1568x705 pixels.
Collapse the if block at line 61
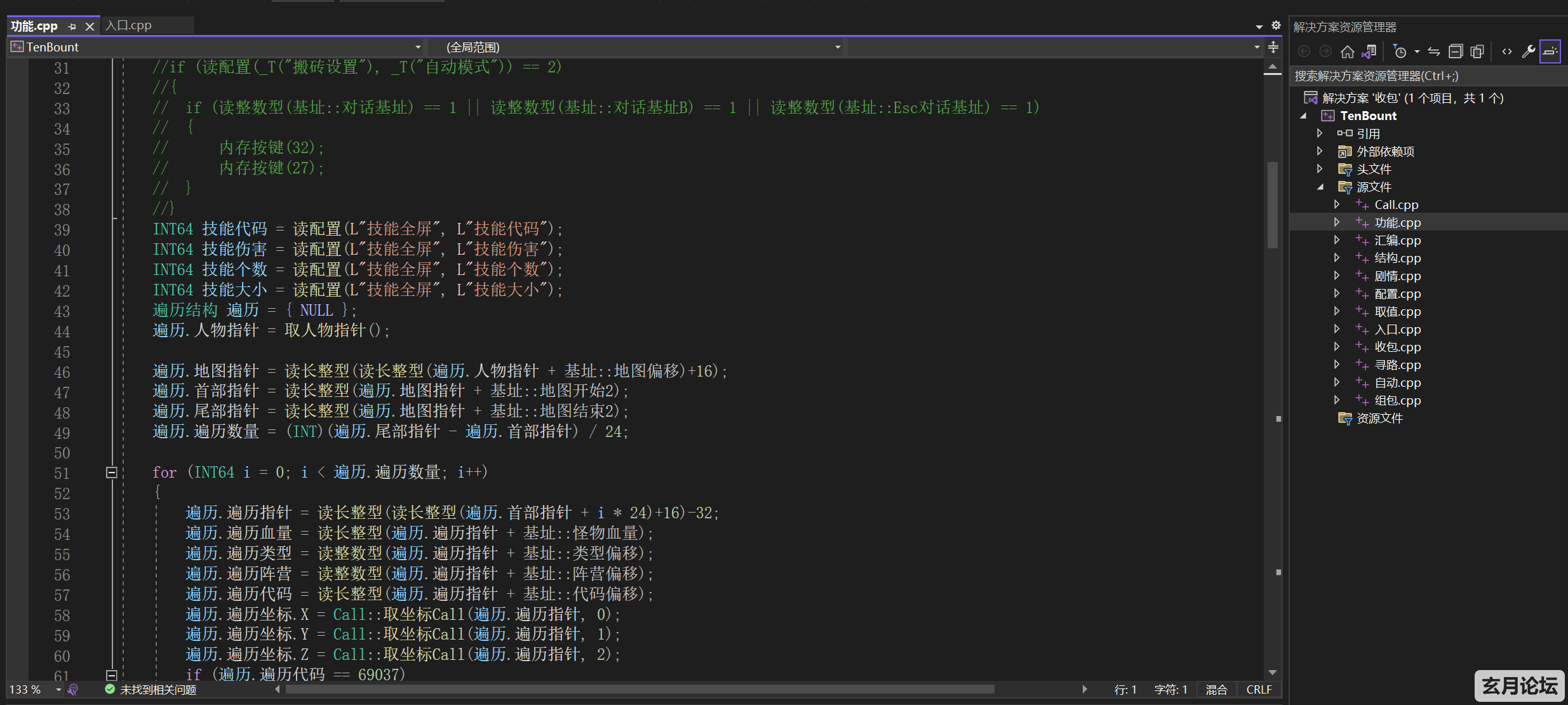coord(111,675)
